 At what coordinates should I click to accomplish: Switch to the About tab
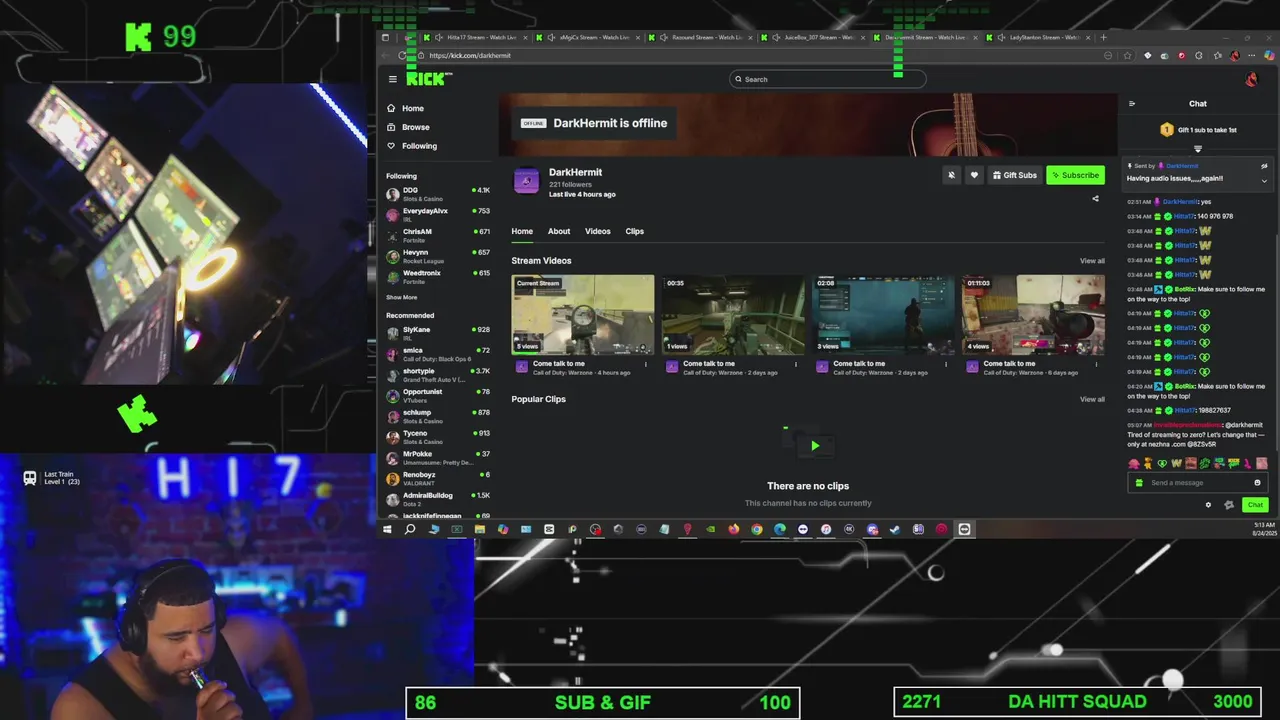pos(559,231)
